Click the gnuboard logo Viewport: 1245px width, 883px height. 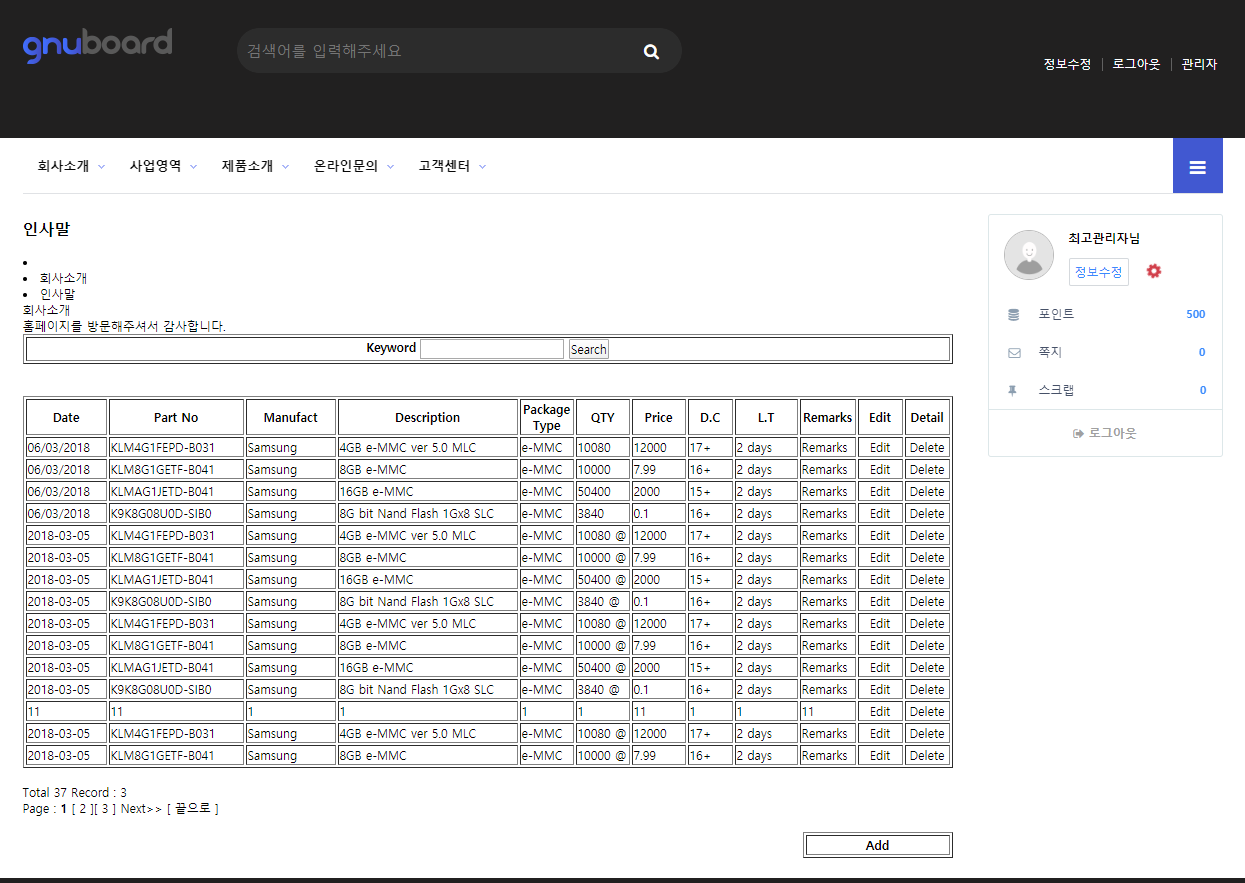point(97,46)
